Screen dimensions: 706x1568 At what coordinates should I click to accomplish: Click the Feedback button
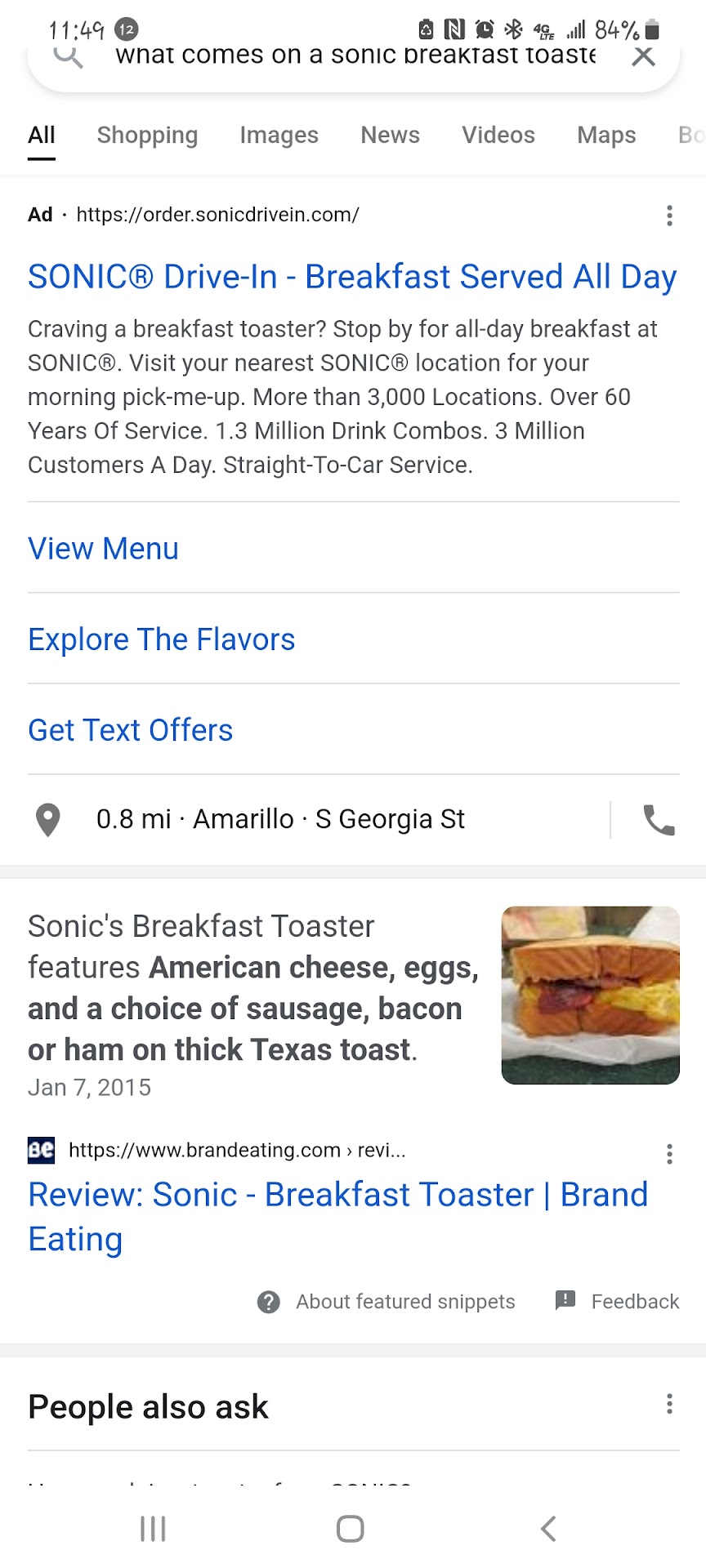click(x=618, y=1301)
